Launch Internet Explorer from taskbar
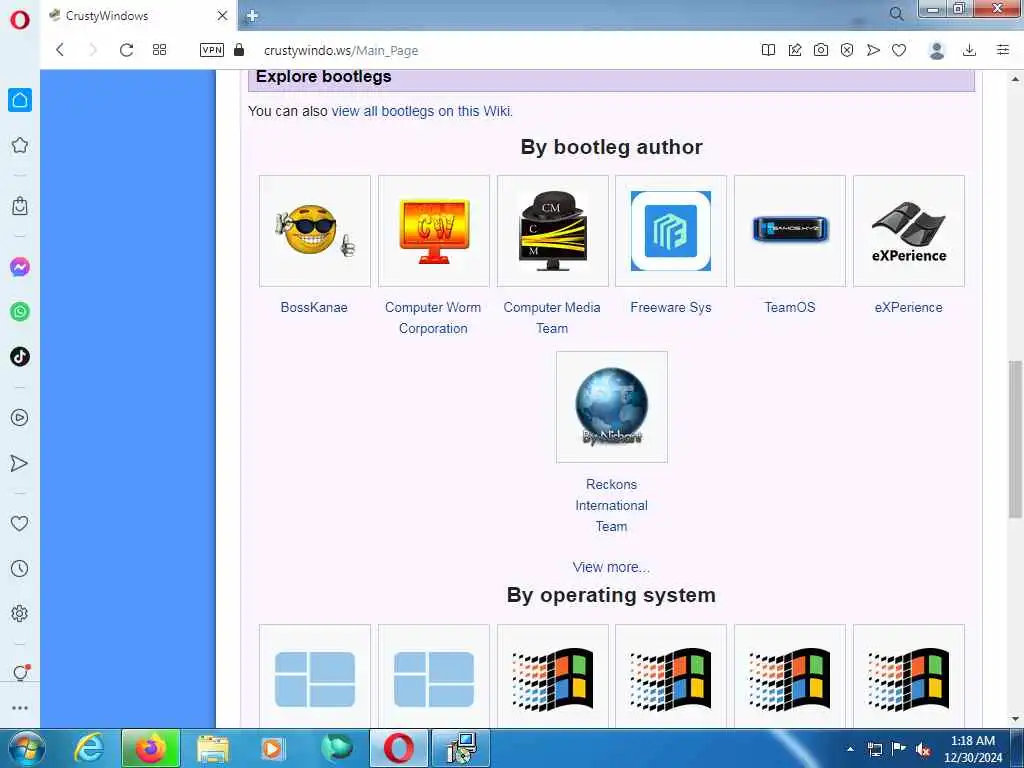This screenshot has height=768, width=1024. point(89,748)
